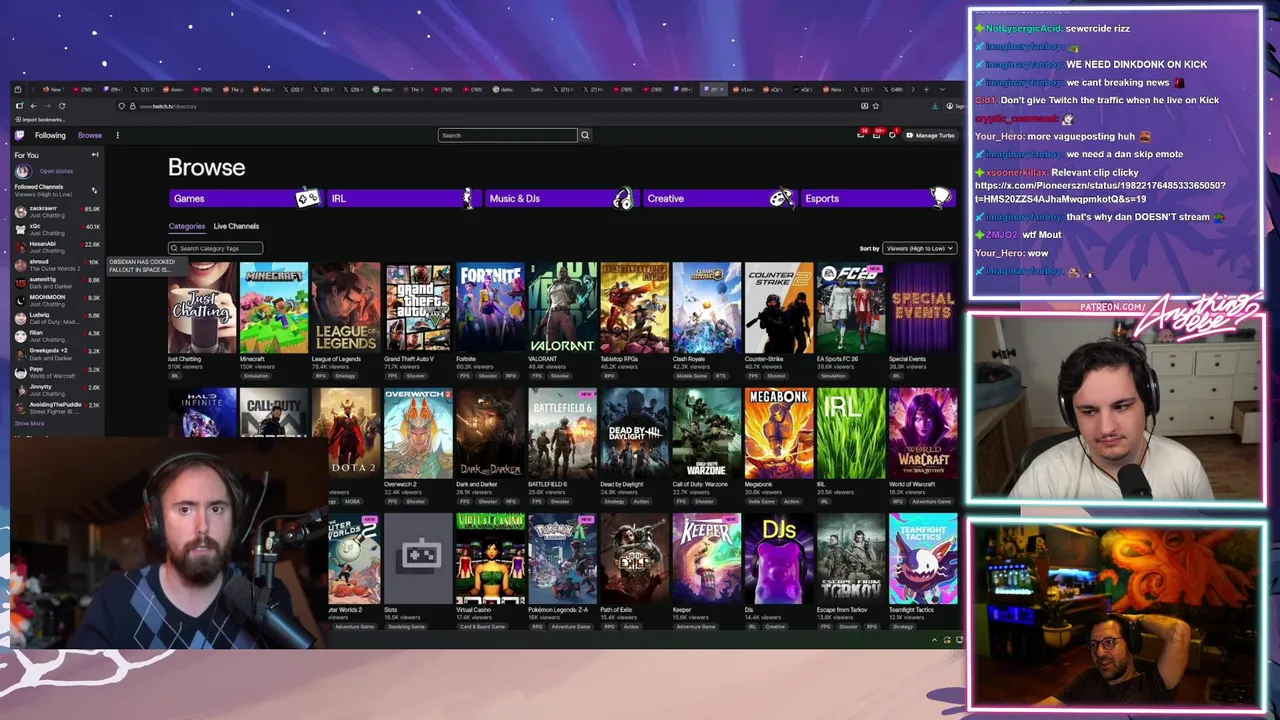Select Ludwig in followed channels list
Viewport: 1280px width, 720px height.
(x=57, y=317)
